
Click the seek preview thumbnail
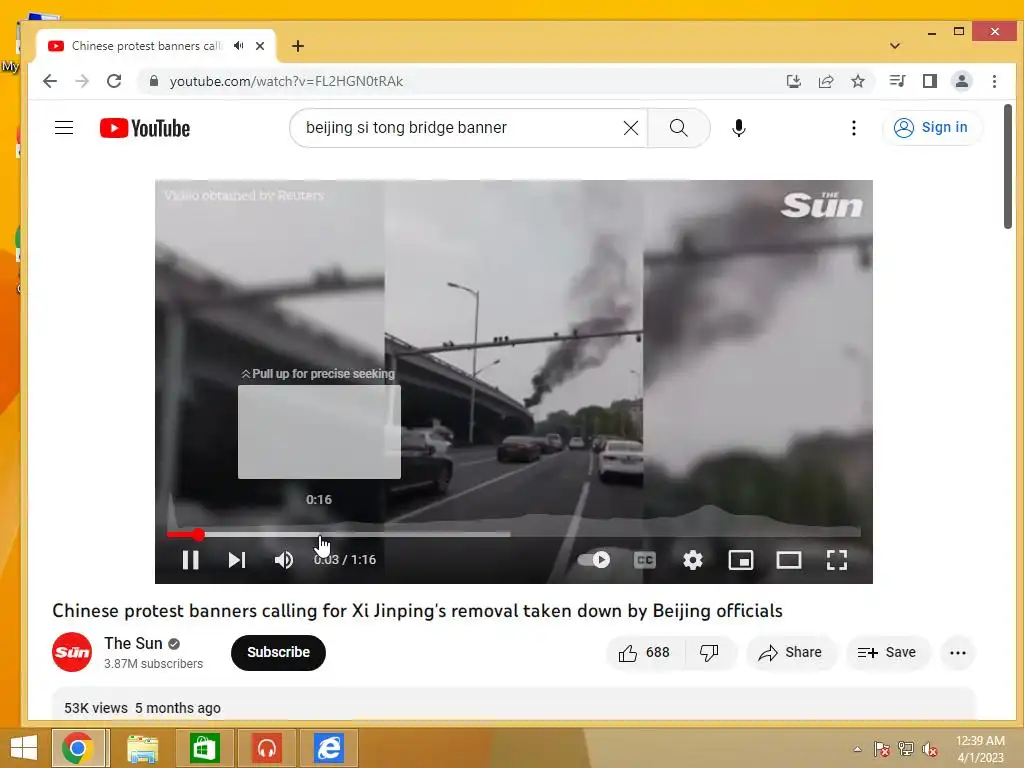click(x=319, y=432)
